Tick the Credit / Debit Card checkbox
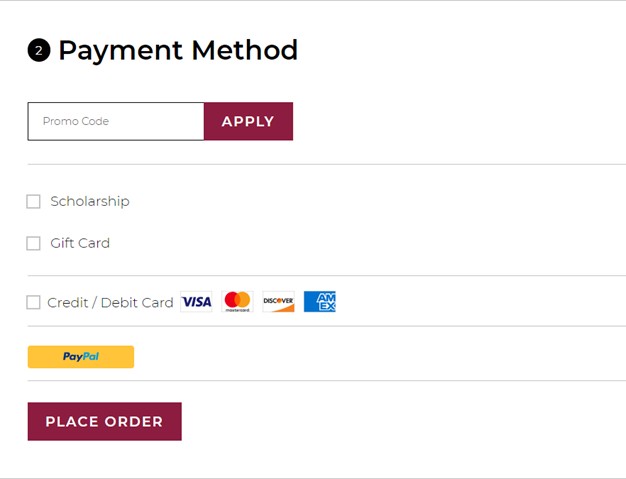The width and height of the screenshot is (626, 479). (x=33, y=302)
